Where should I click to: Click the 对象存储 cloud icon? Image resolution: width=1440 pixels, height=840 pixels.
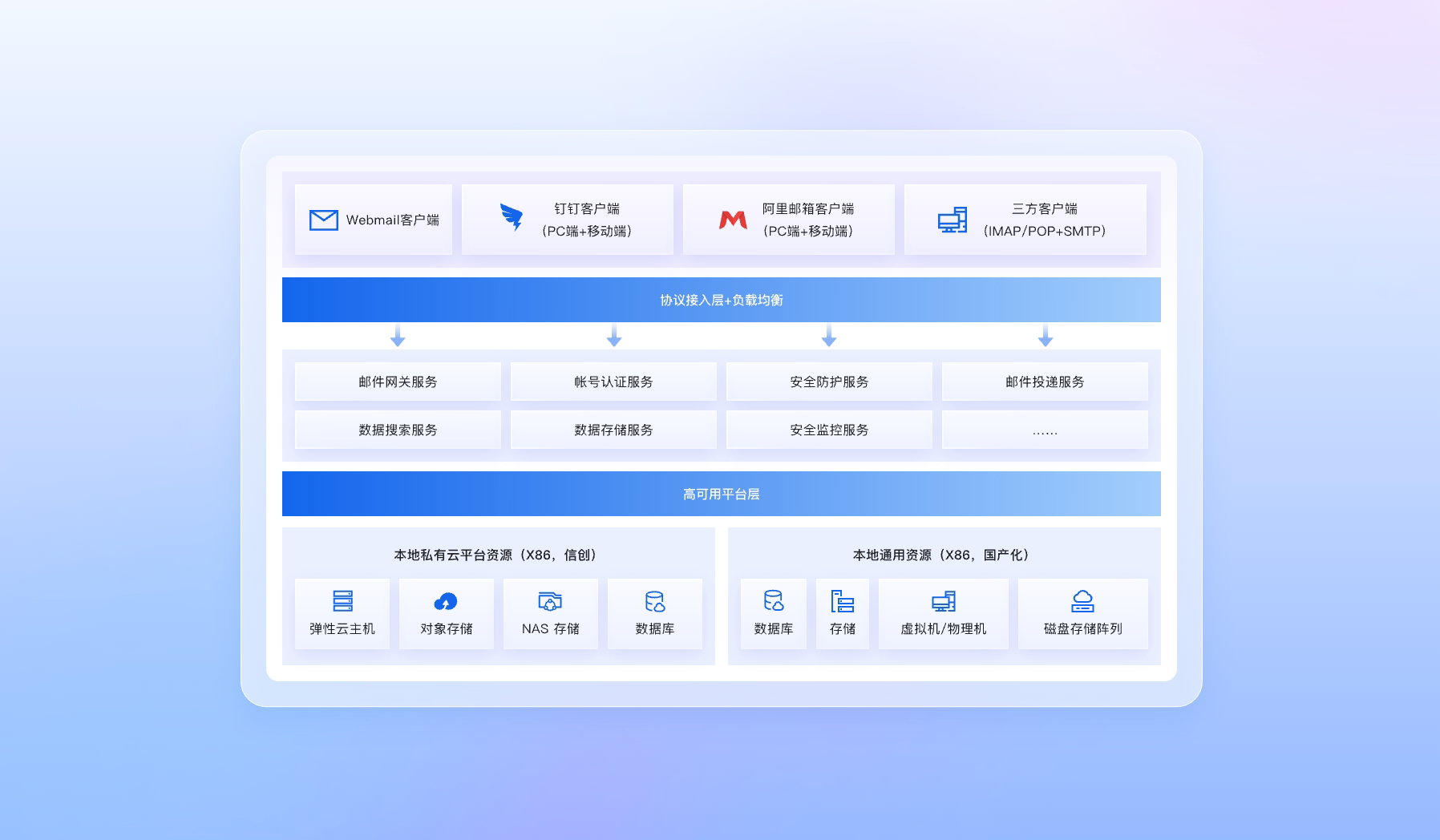pyautogui.click(x=447, y=602)
